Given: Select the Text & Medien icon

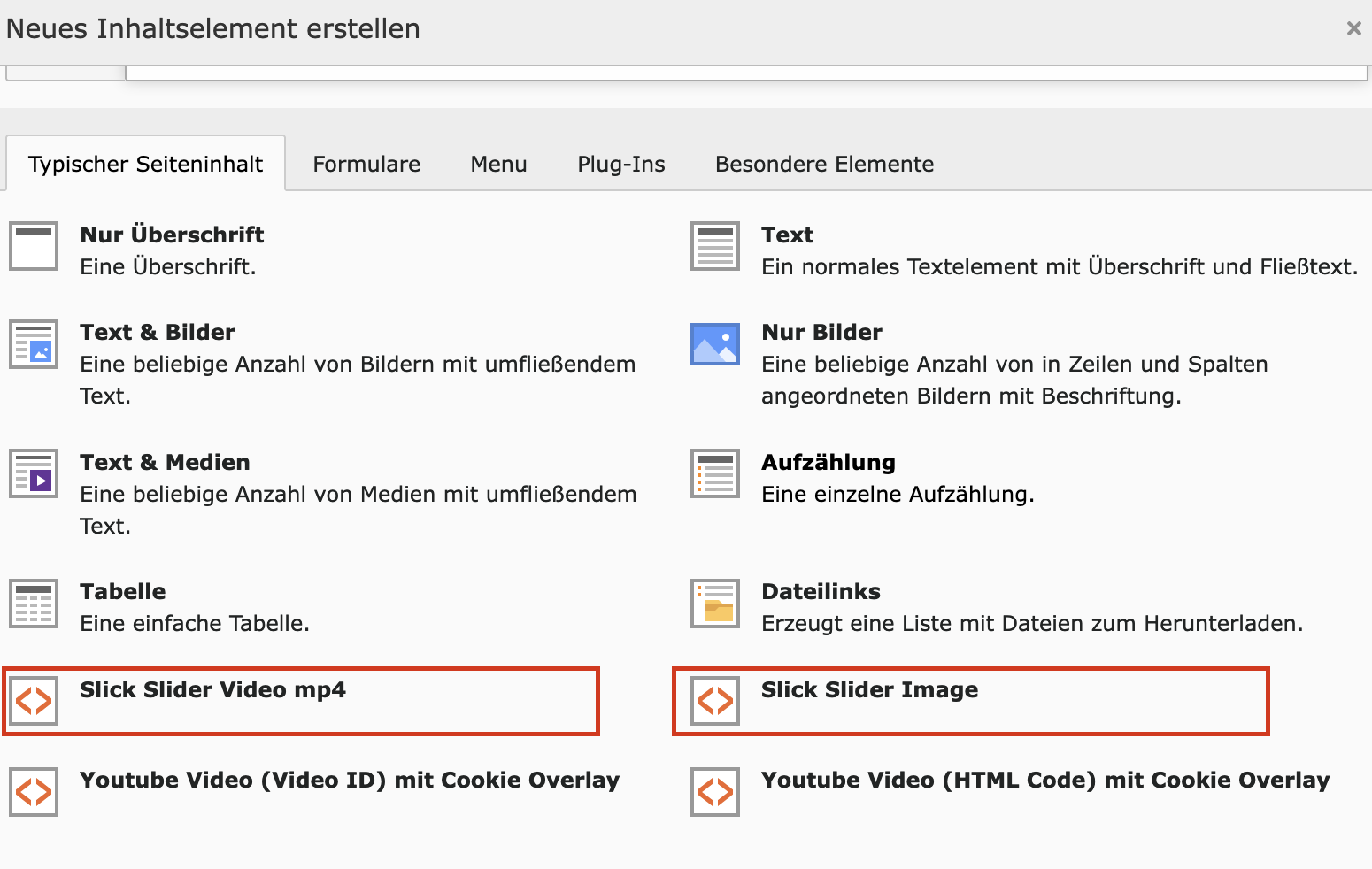Looking at the screenshot, I should click(34, 473).
